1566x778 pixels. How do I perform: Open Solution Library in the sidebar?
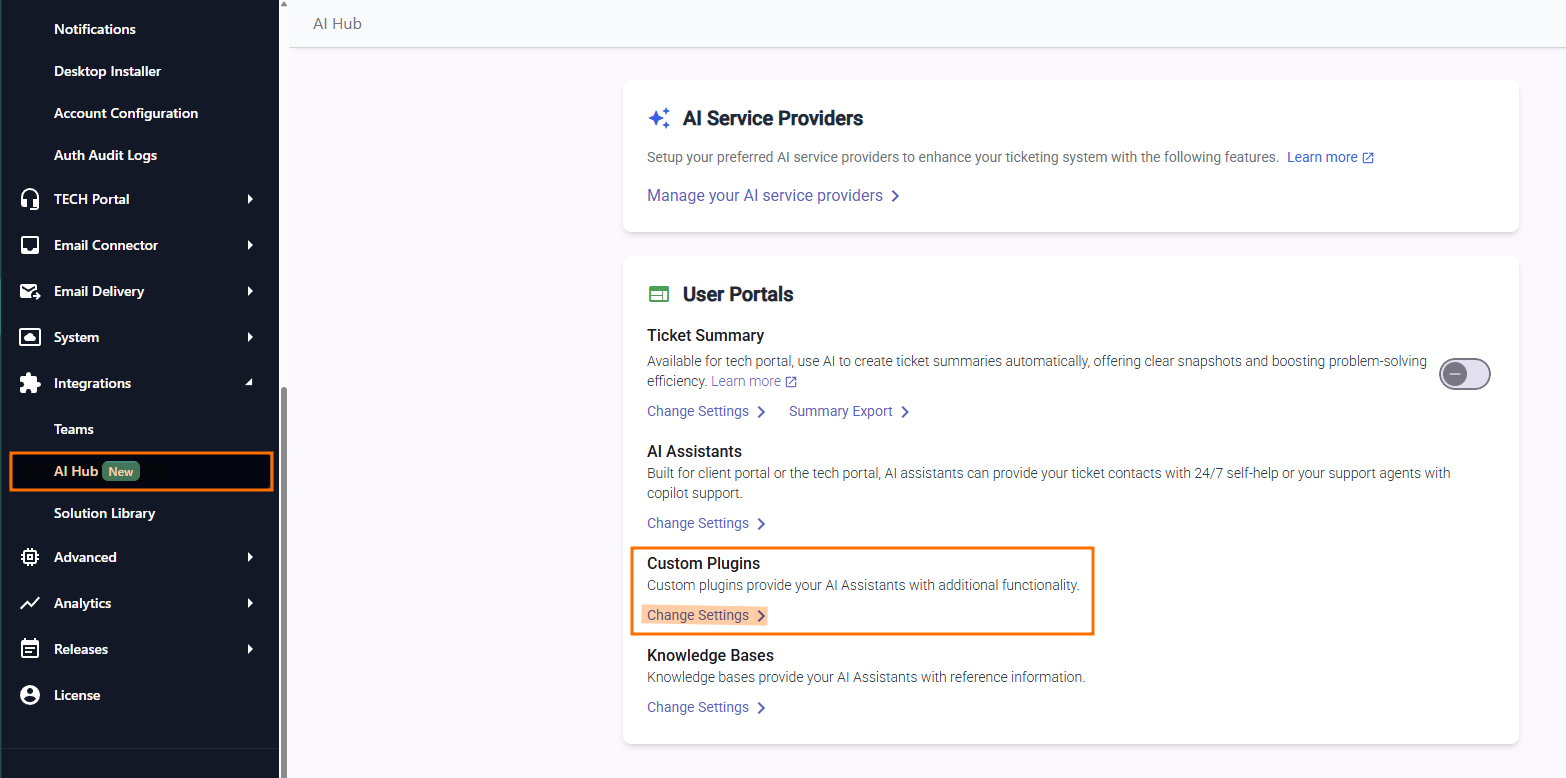(104, 513)
